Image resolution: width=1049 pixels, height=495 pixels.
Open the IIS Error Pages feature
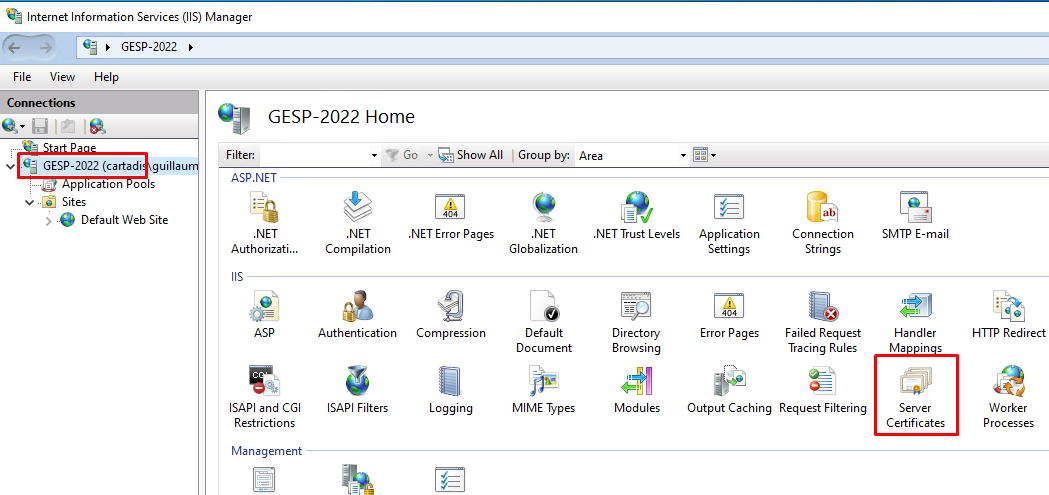pos(729,315)
